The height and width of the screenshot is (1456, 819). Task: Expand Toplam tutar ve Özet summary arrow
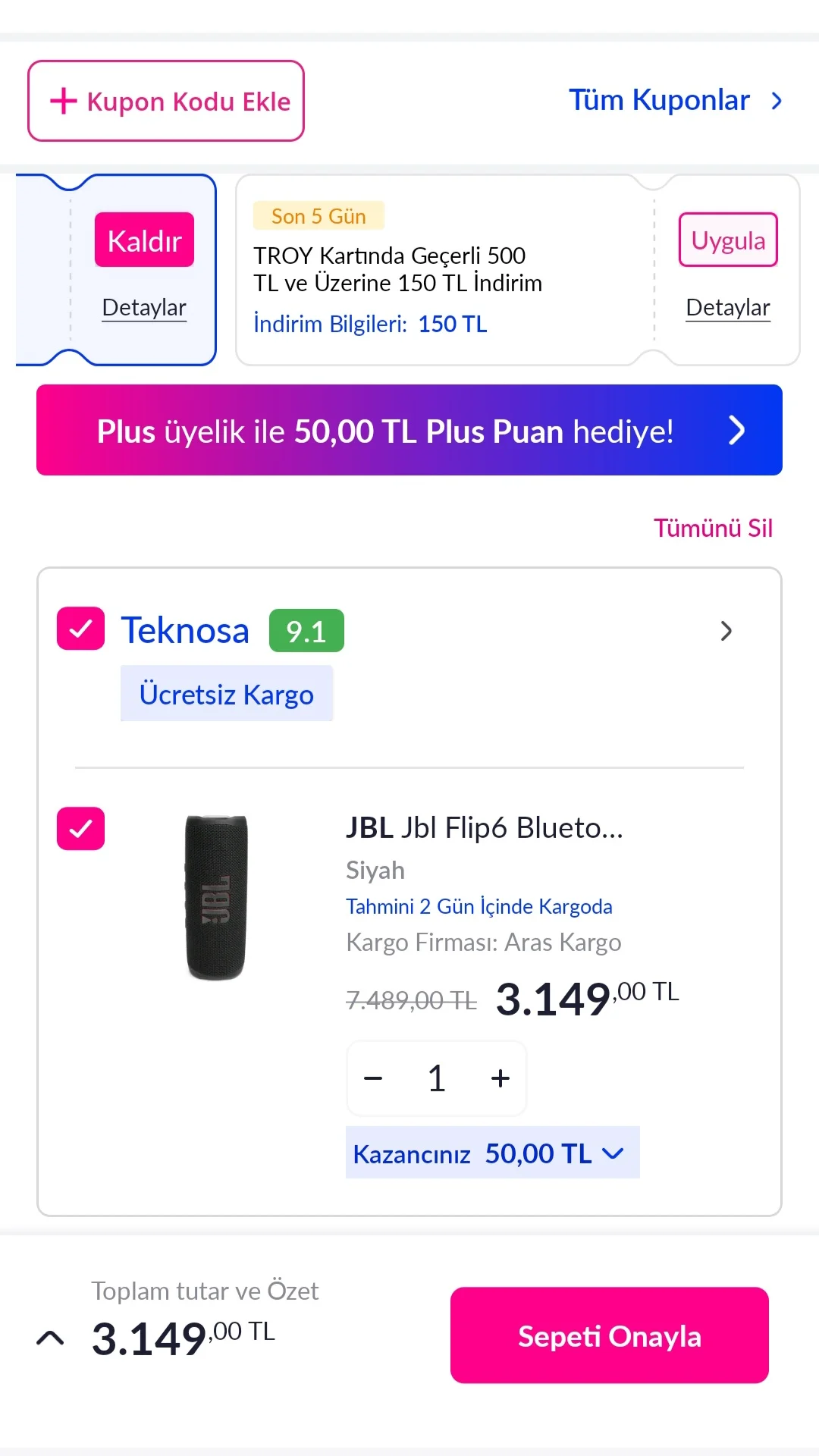(50, 1338)
